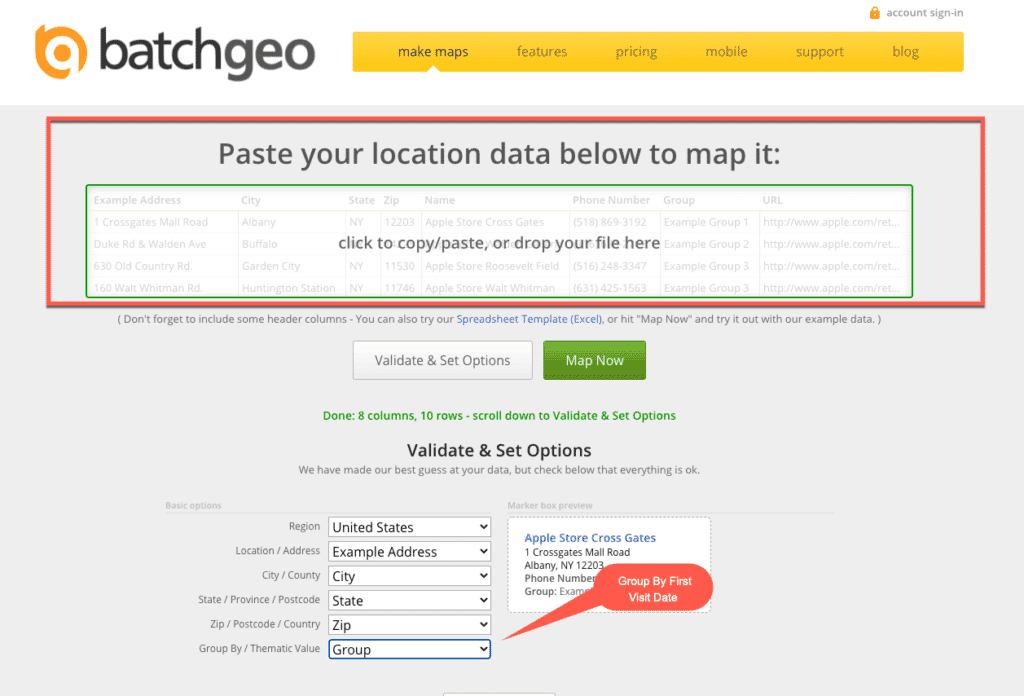Click the location data paste area
Image resolution: width=1024 pixels, height=696 pixels.
(499, 243)
